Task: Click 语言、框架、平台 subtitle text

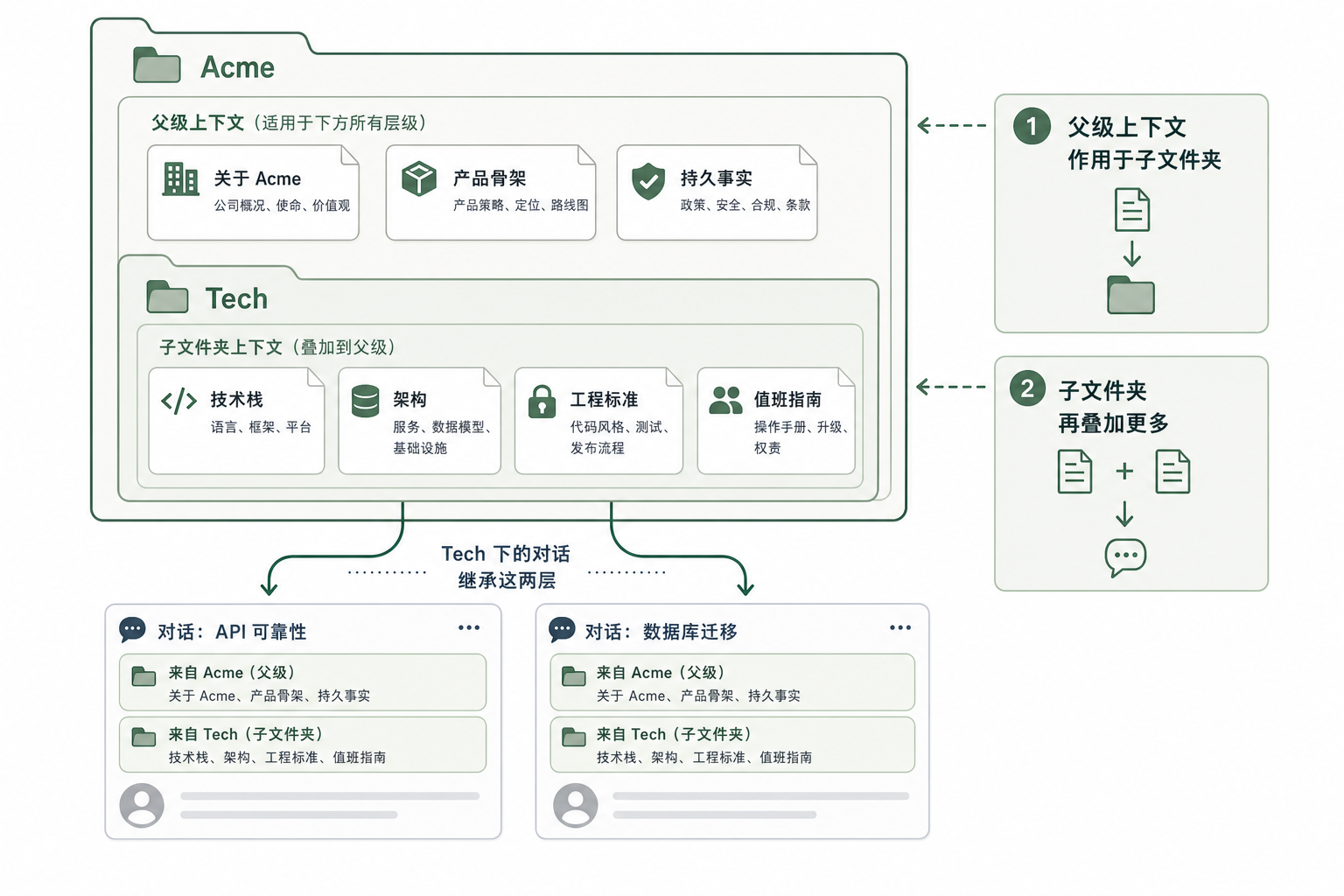Action: pos(261,427)
